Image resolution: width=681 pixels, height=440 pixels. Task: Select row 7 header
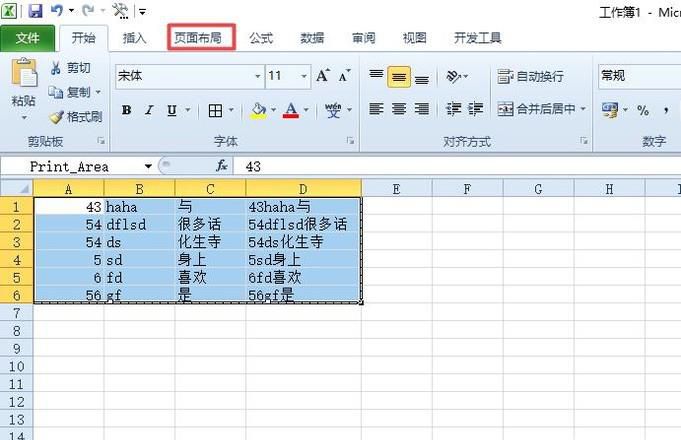tap(17, 313)
